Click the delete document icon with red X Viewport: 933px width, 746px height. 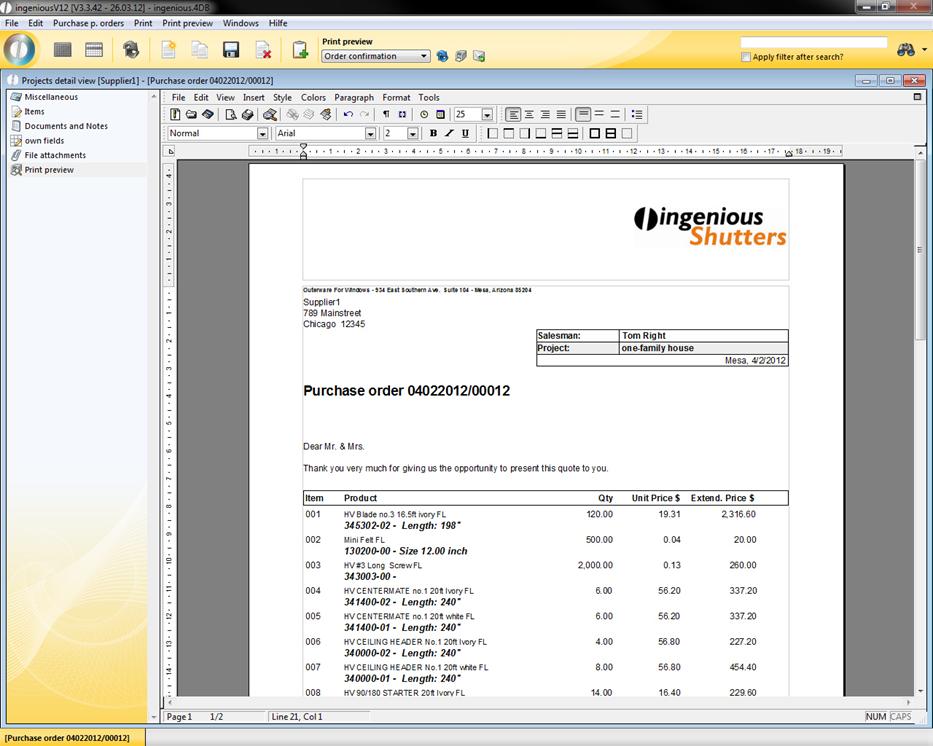263,50
